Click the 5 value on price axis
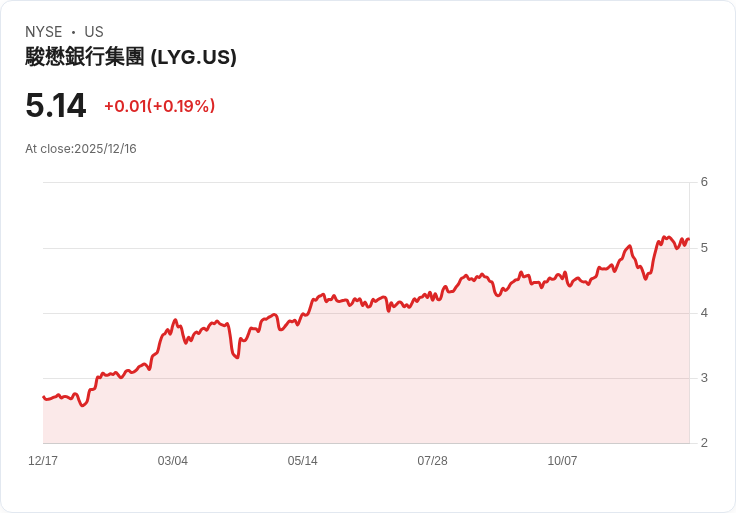The image size is (736, 513). tap(704, 247)
